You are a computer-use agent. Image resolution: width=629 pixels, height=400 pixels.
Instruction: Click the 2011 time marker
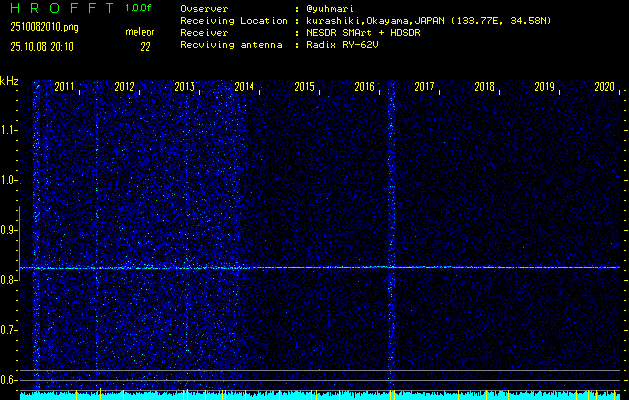65,87
